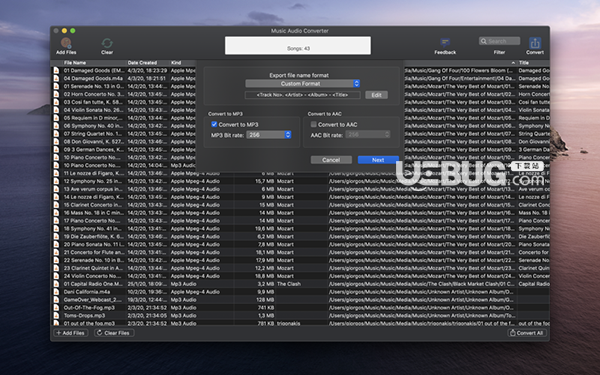Click file icon for 04 Violin Sonata
The image size is (600, 375).
[x=56, y=110]
